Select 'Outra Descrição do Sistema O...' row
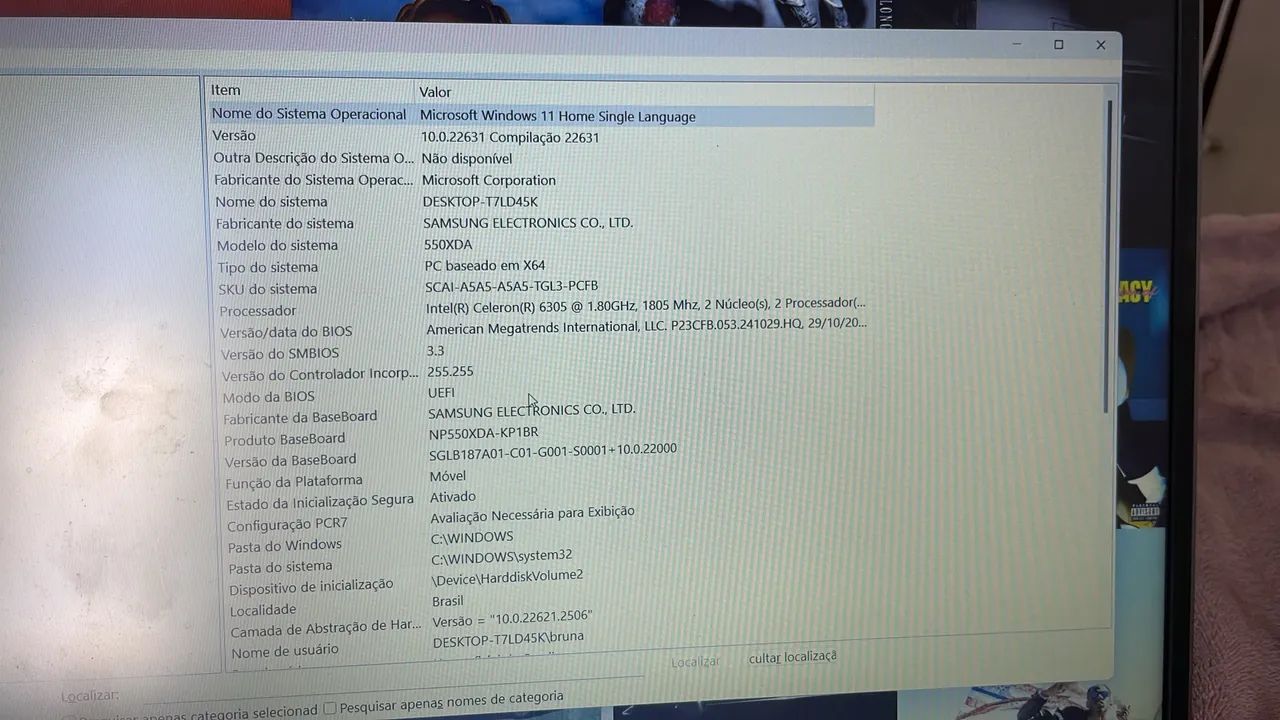Screen dimensions: 1280x720 coord(313,158)
